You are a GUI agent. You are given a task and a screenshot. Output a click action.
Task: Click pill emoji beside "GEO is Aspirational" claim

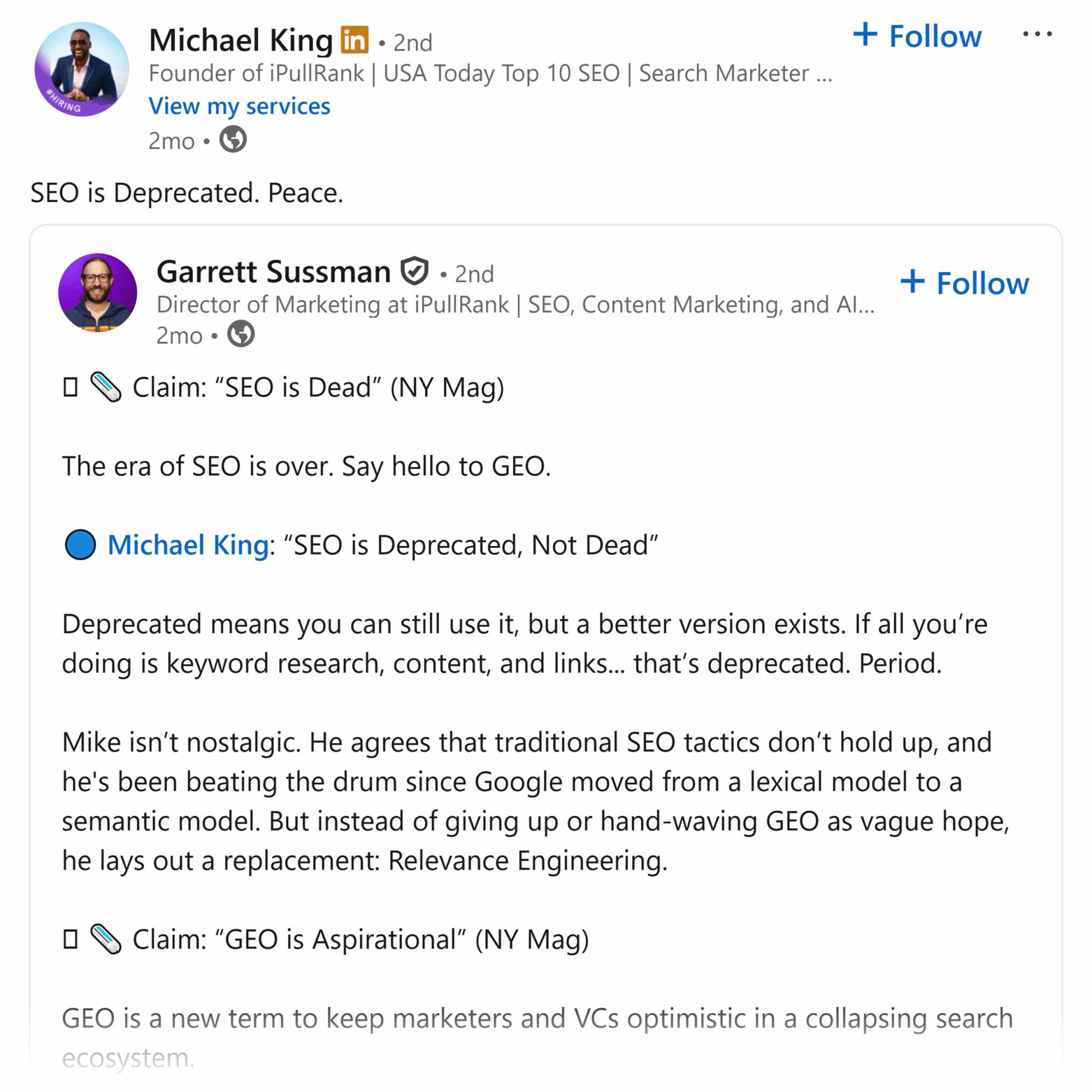tap(105, 939)
